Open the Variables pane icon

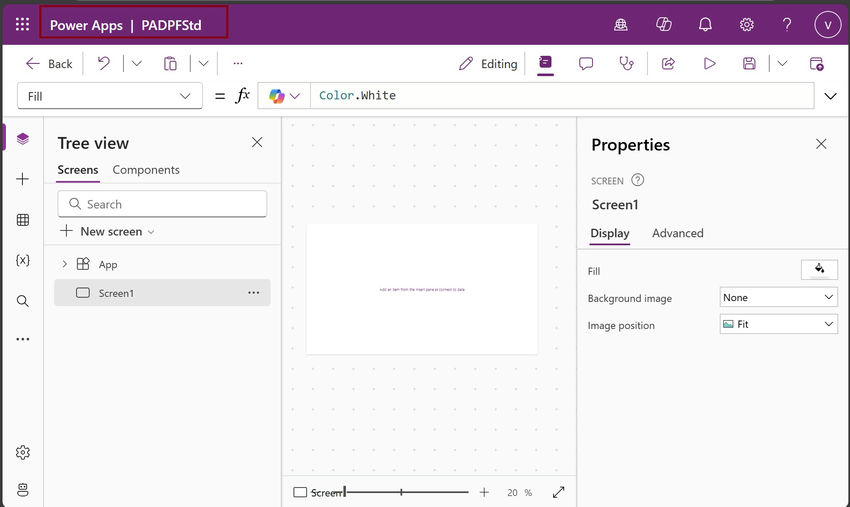pos(22,260)
